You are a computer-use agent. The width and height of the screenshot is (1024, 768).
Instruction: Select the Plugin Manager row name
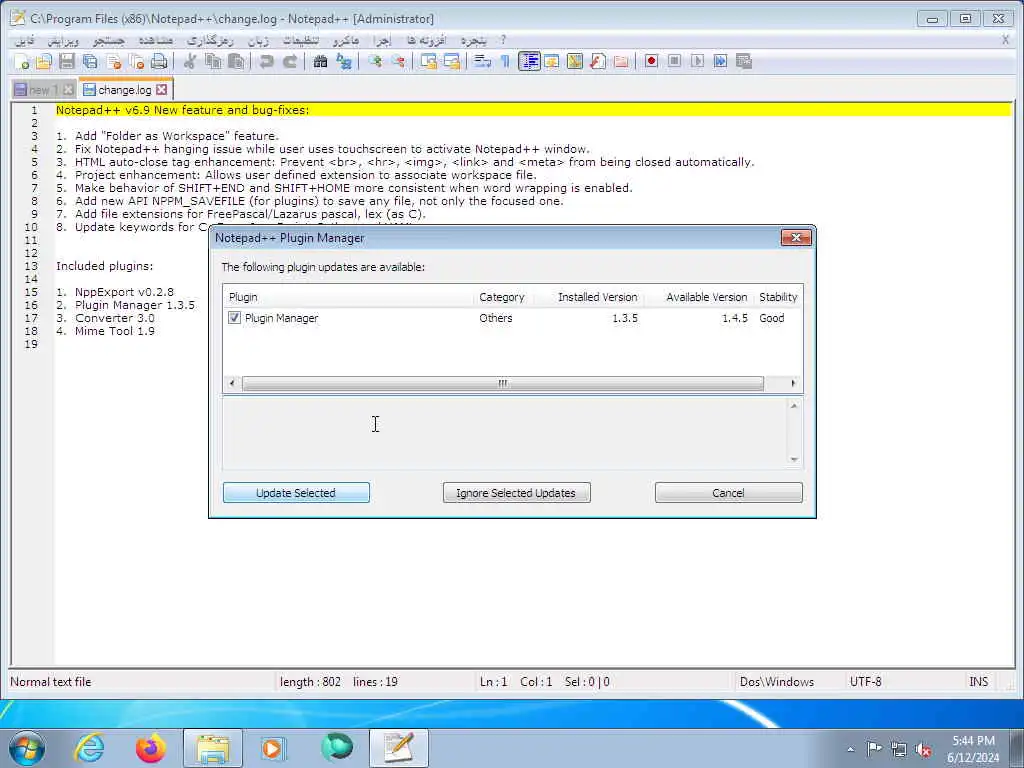(281, 318)
